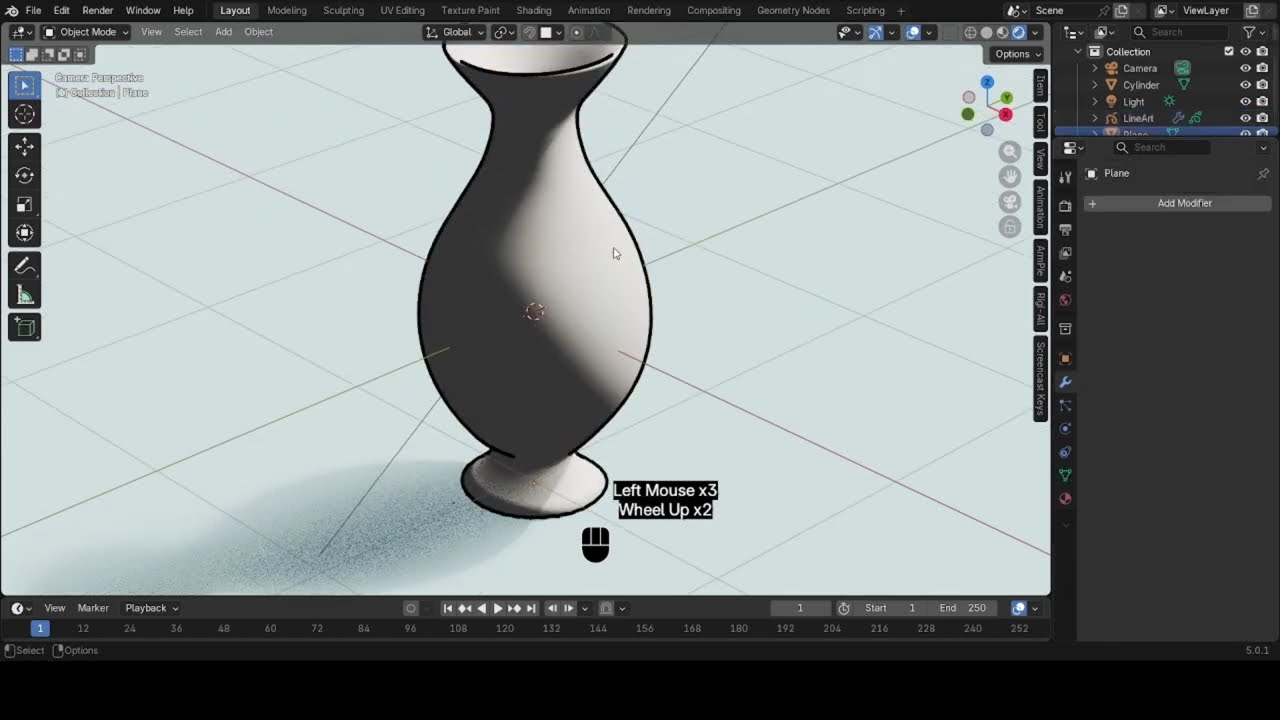Open the viewport Options dropdown
1280x720 pixels.
[x=1018, y=54]
